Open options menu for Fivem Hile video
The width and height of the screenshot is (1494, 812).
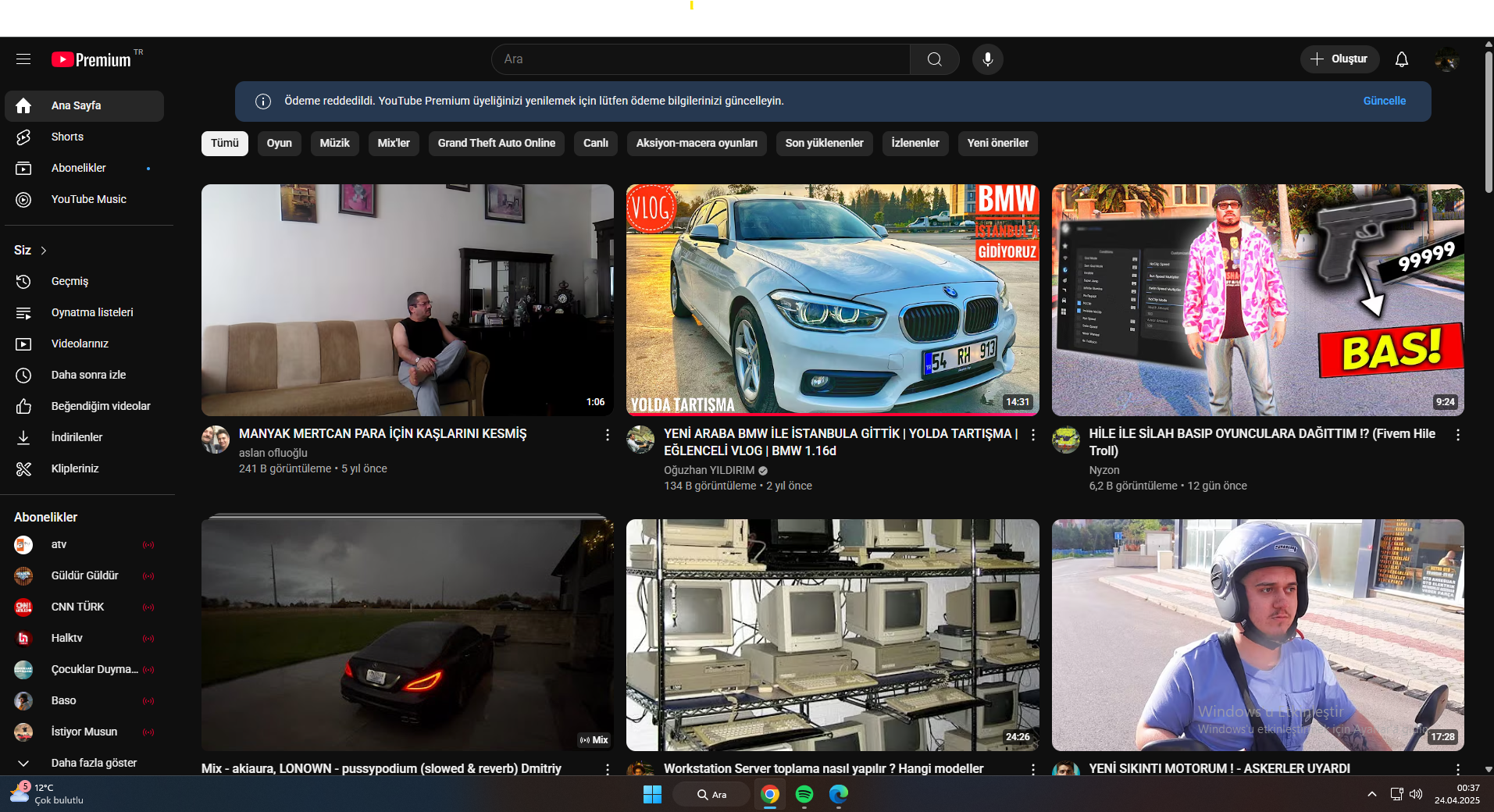(1458, 435)
